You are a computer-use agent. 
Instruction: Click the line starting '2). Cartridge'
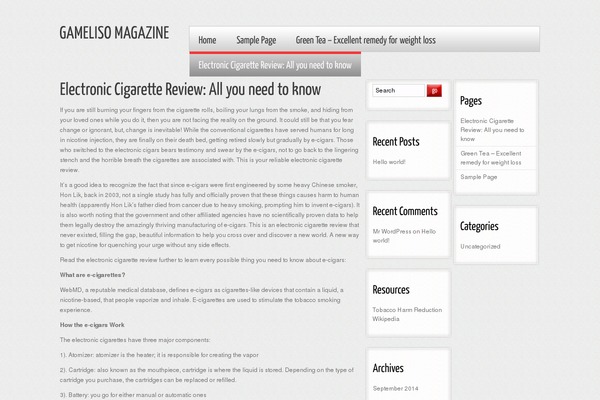point(207,375)
